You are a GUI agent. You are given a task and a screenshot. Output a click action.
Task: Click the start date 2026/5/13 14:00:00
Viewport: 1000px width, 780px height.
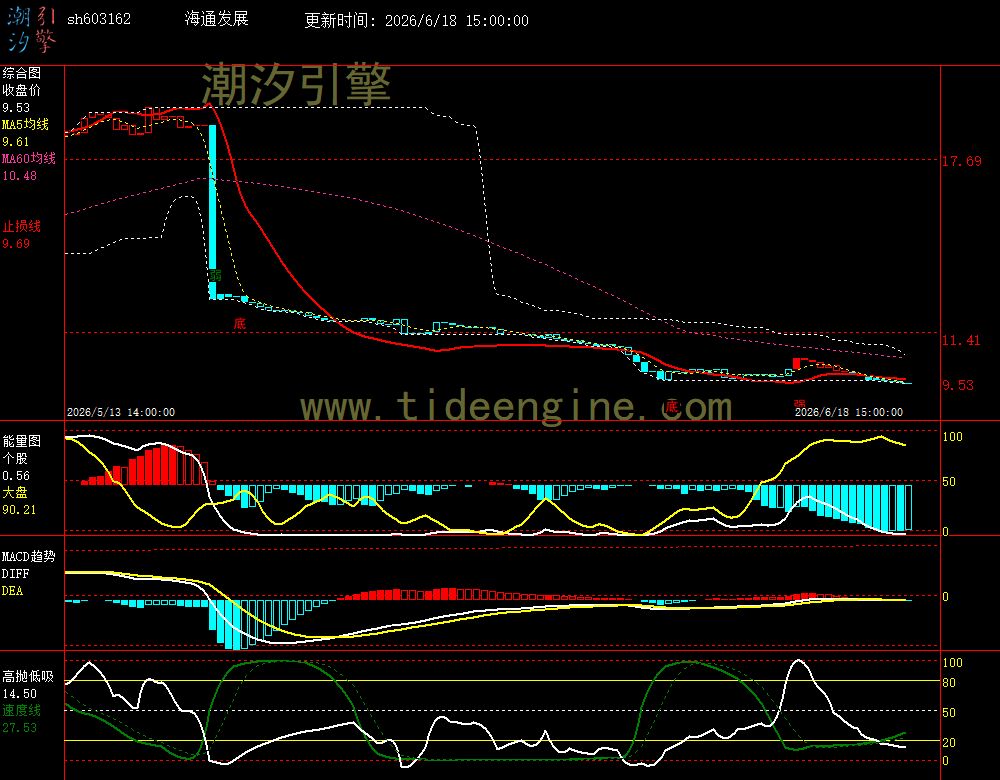(x=121, y=412)
